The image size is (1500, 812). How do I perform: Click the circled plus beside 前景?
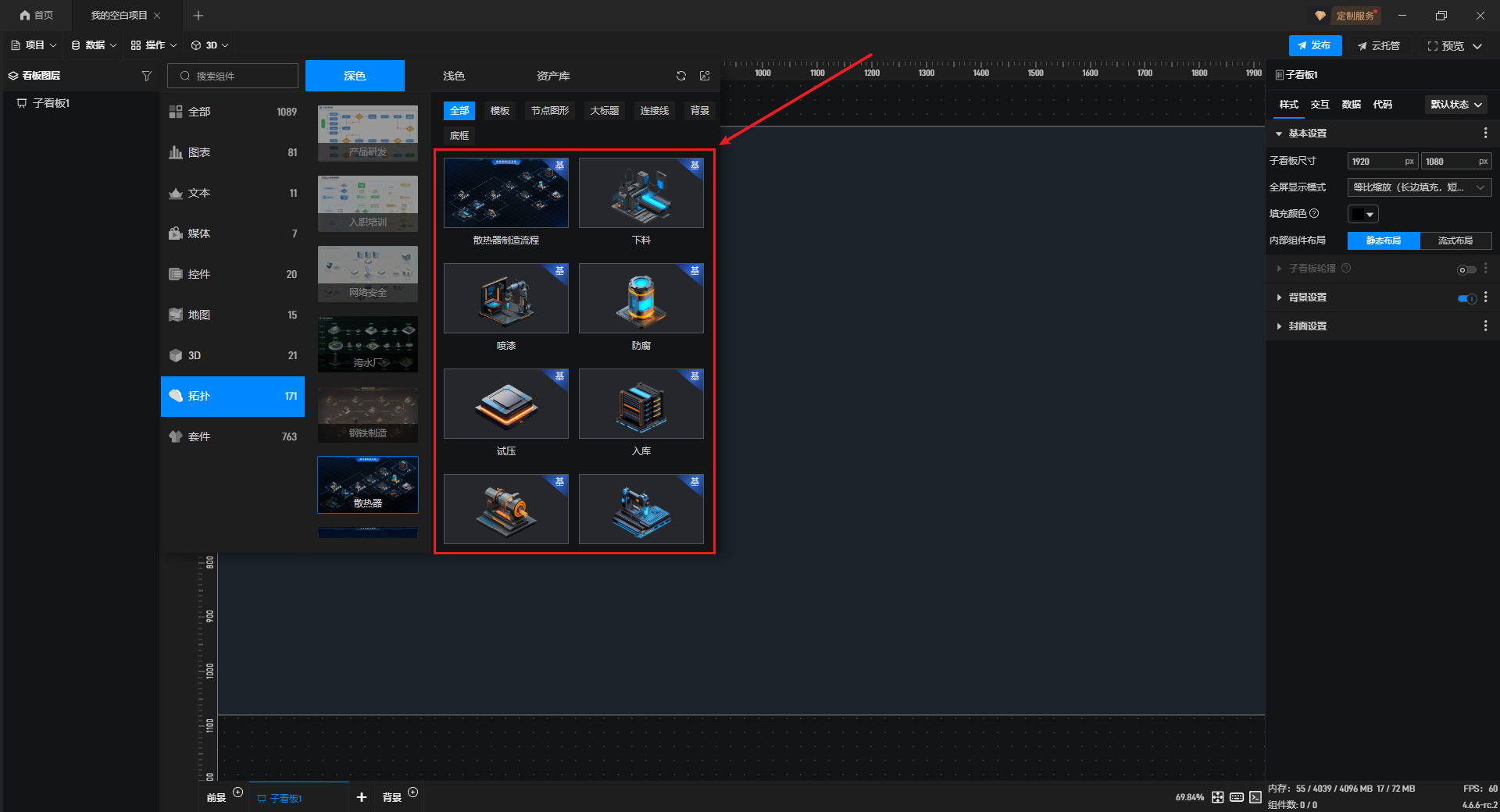click(238, 792)
